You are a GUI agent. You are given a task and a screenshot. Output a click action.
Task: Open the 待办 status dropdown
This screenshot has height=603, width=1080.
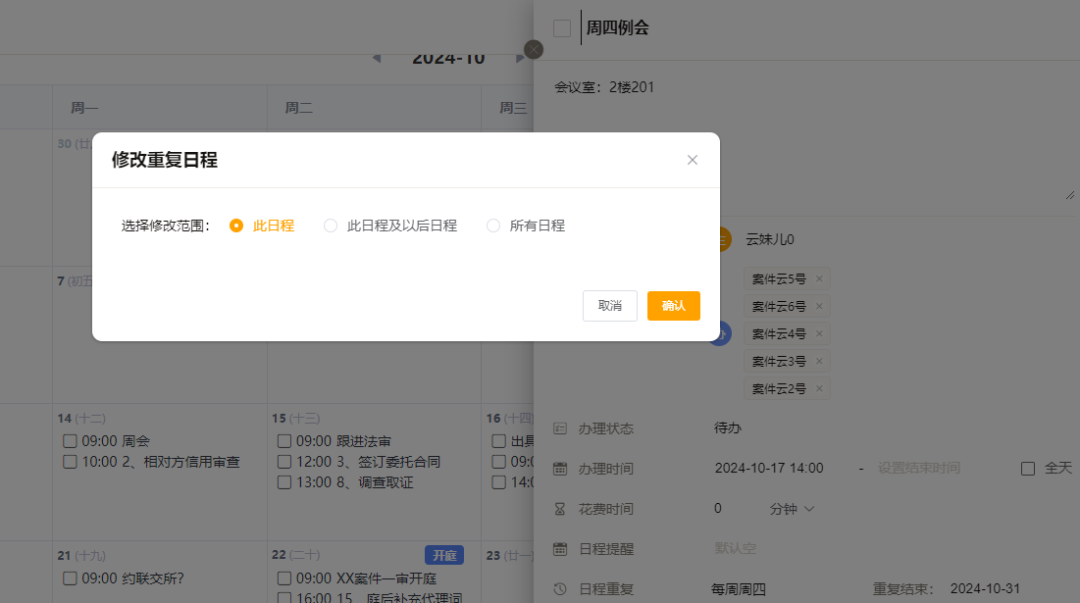pos(728,428)
